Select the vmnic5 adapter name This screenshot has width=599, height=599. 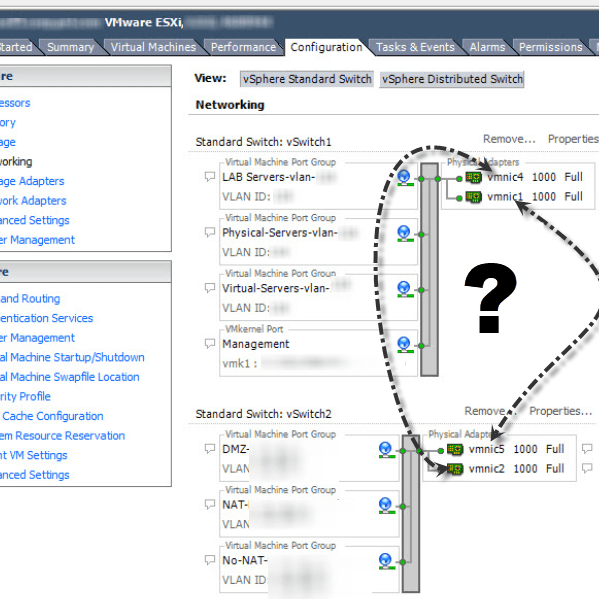tap(487, 449)
